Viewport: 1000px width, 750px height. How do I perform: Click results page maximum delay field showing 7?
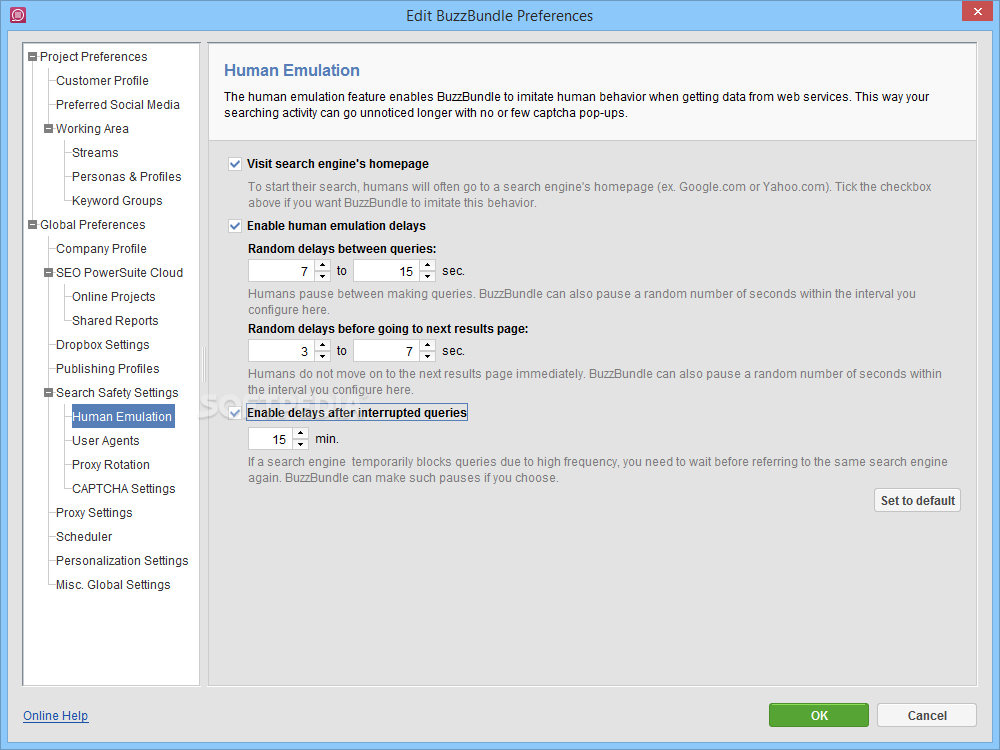point(387,351)
